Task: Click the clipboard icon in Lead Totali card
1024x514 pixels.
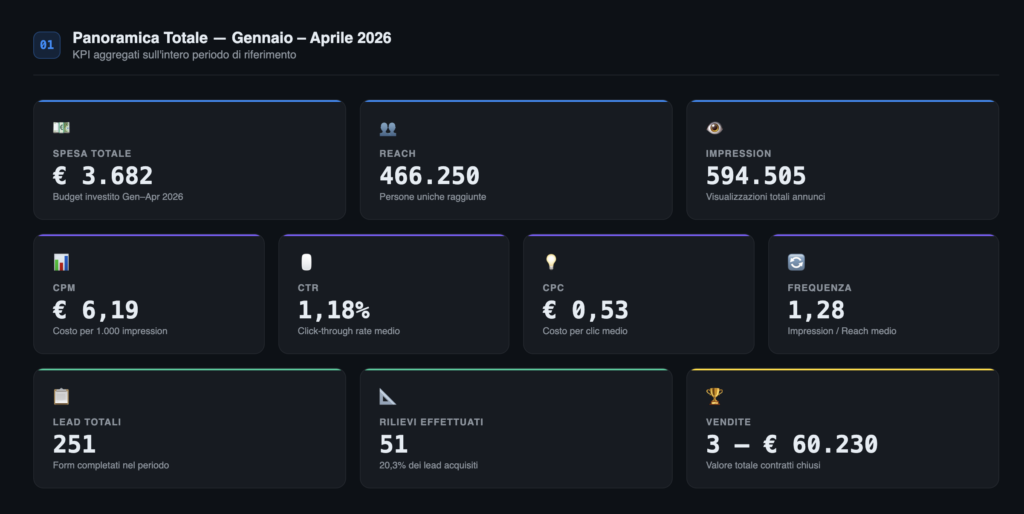Action: (x=61, y=396)
